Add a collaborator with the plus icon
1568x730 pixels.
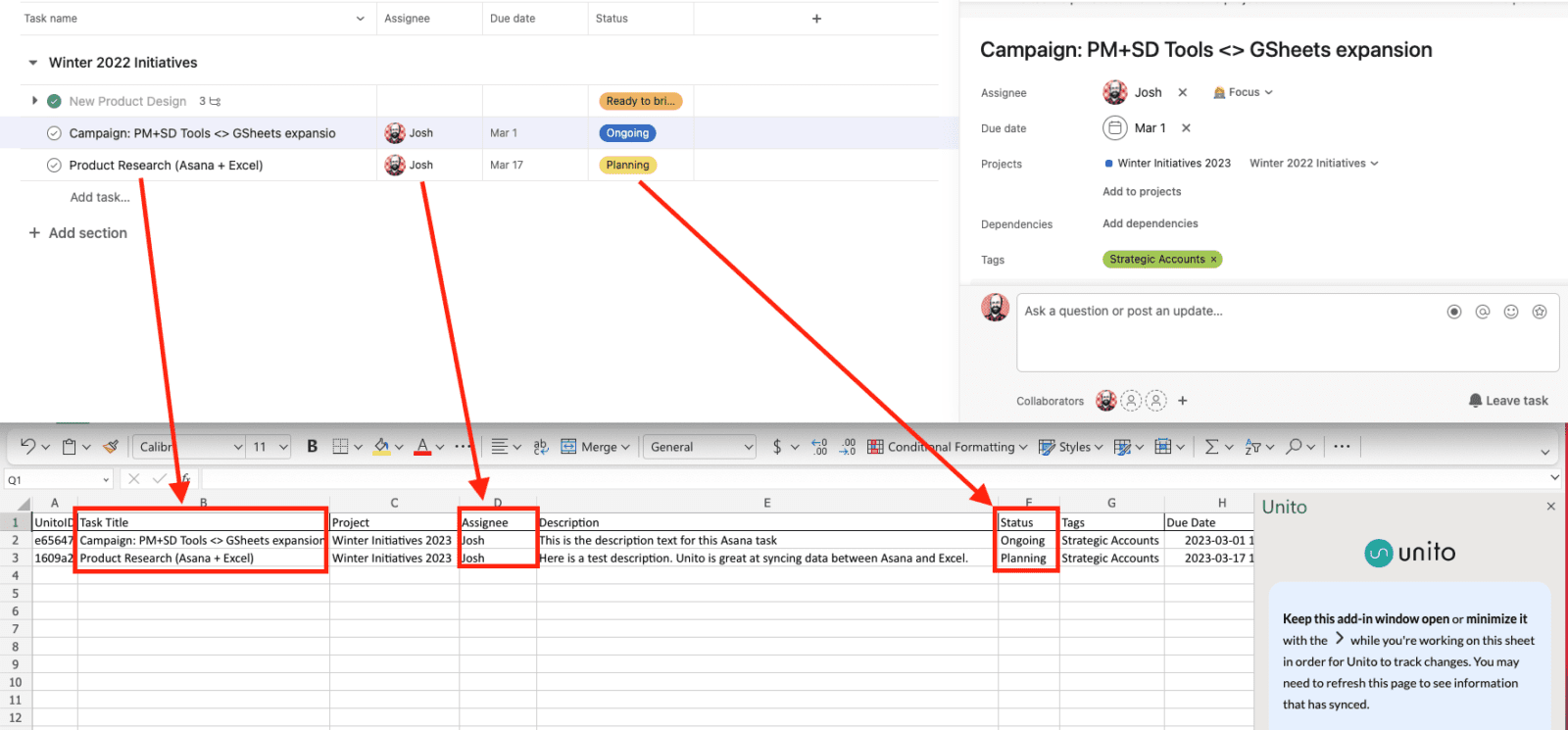(1183, 401)
